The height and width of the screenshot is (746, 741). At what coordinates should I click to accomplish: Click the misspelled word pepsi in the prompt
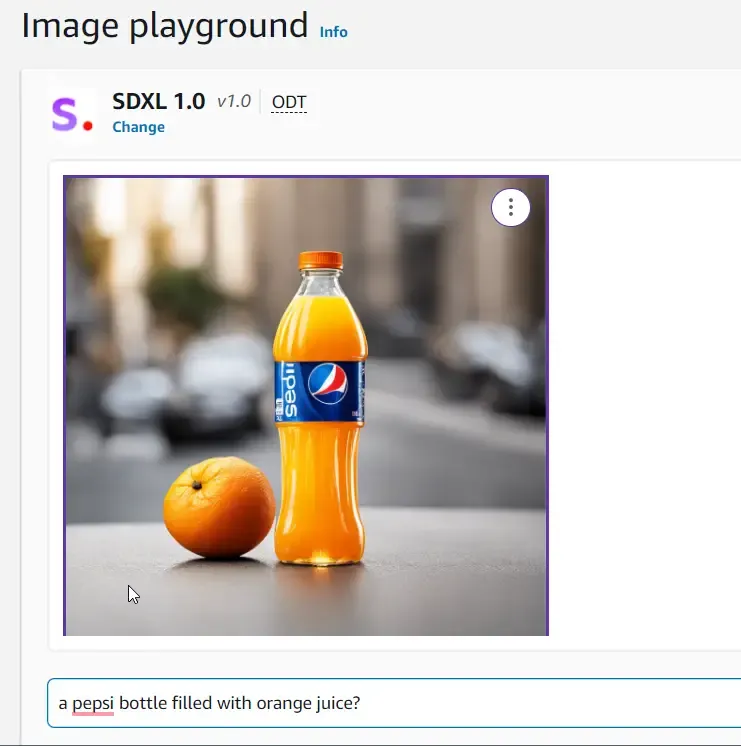[93, 703]
